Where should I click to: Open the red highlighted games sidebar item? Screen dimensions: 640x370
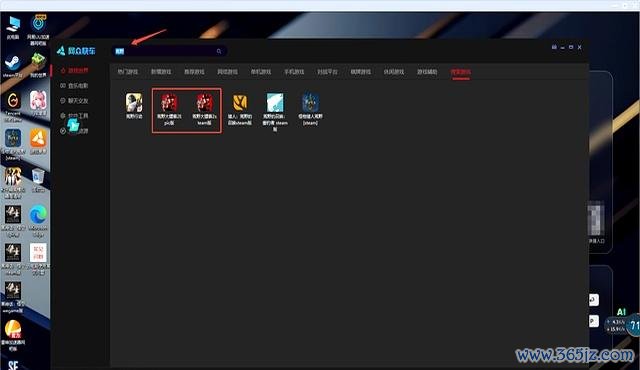pos(74,71)
